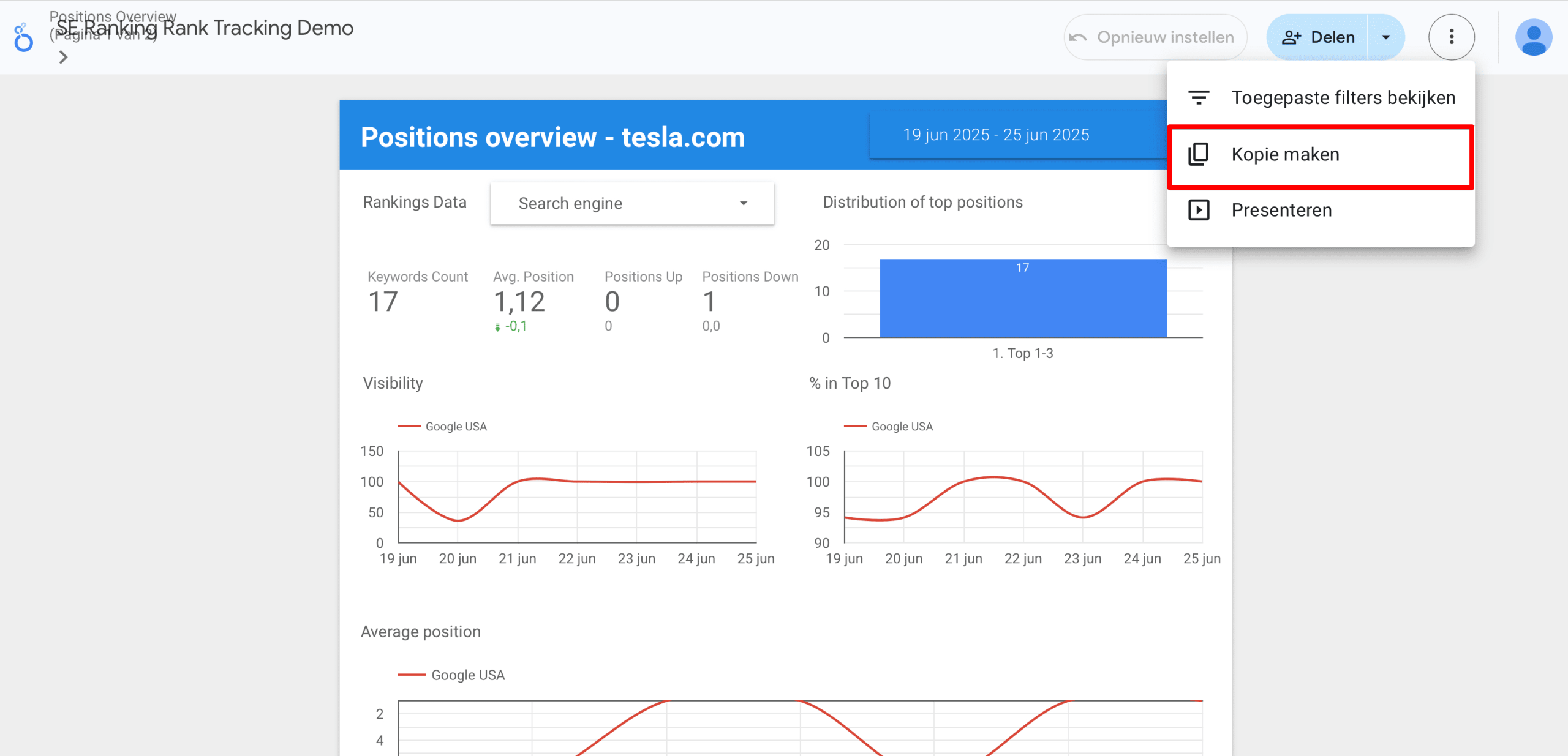This screenshot has height=756, width=1568.
Task: Click the Average position chart title
Action: click(x=421, y=632)
